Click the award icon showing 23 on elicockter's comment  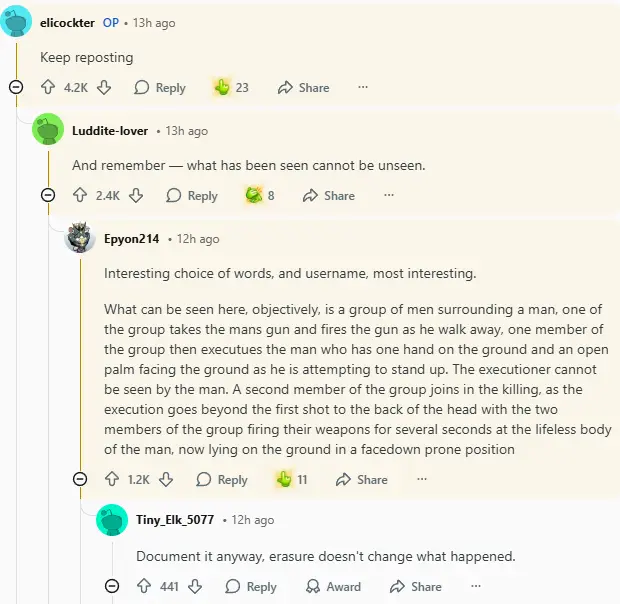click(223, 88)
